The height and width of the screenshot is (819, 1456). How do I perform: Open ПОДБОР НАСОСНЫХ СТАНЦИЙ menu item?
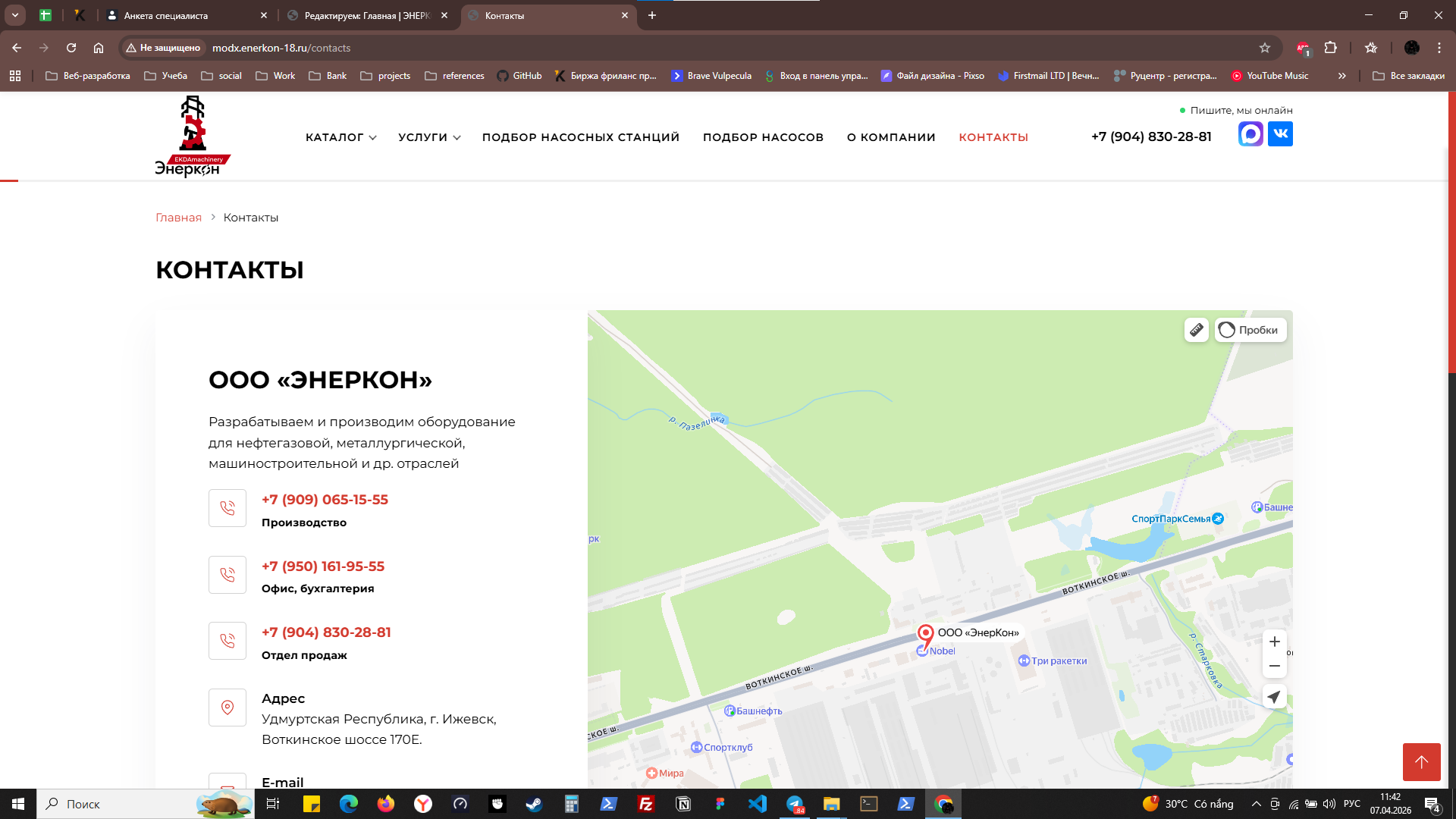(581, 137)
